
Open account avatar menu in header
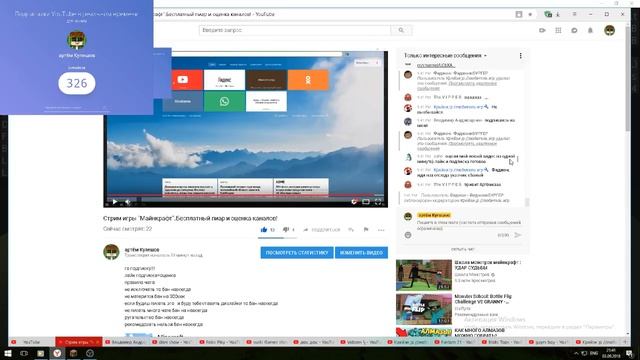[609, 30]
